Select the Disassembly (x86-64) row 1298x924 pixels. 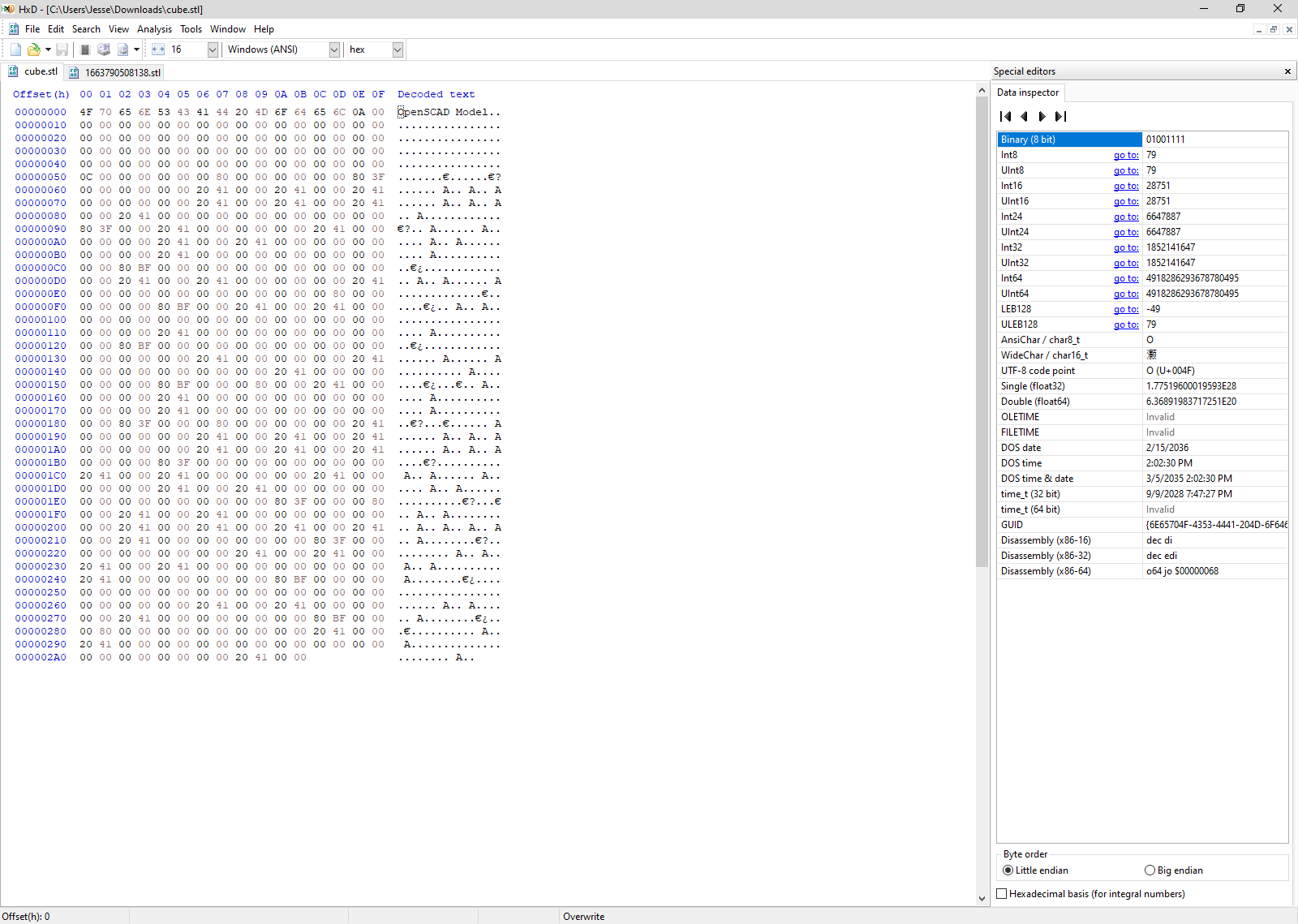1142,571
